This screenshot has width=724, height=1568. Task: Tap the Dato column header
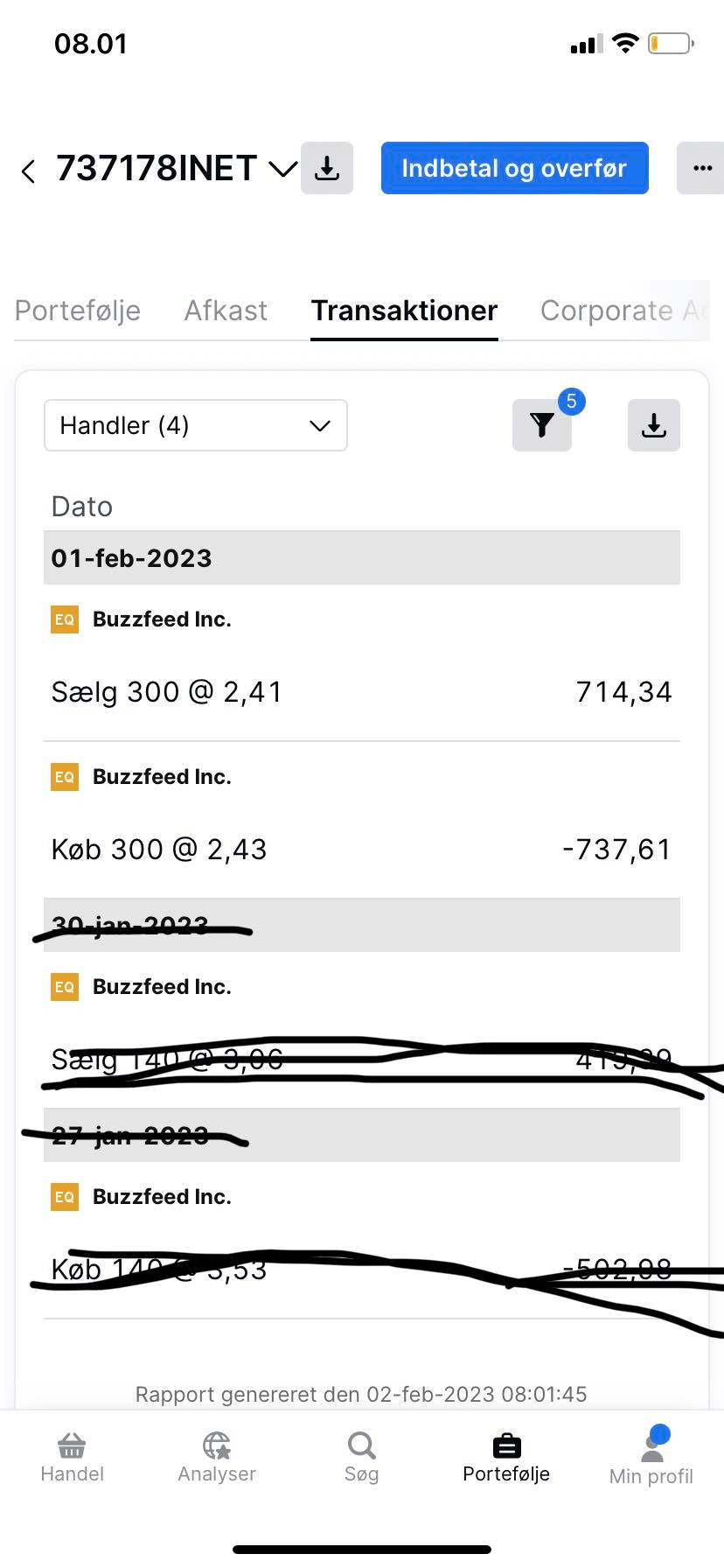82,507
